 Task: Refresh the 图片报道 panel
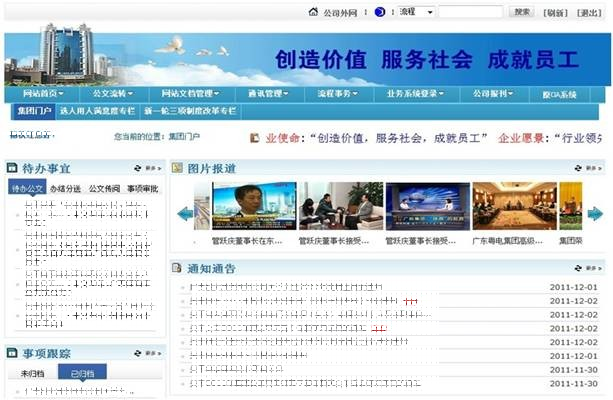point(578,168)
